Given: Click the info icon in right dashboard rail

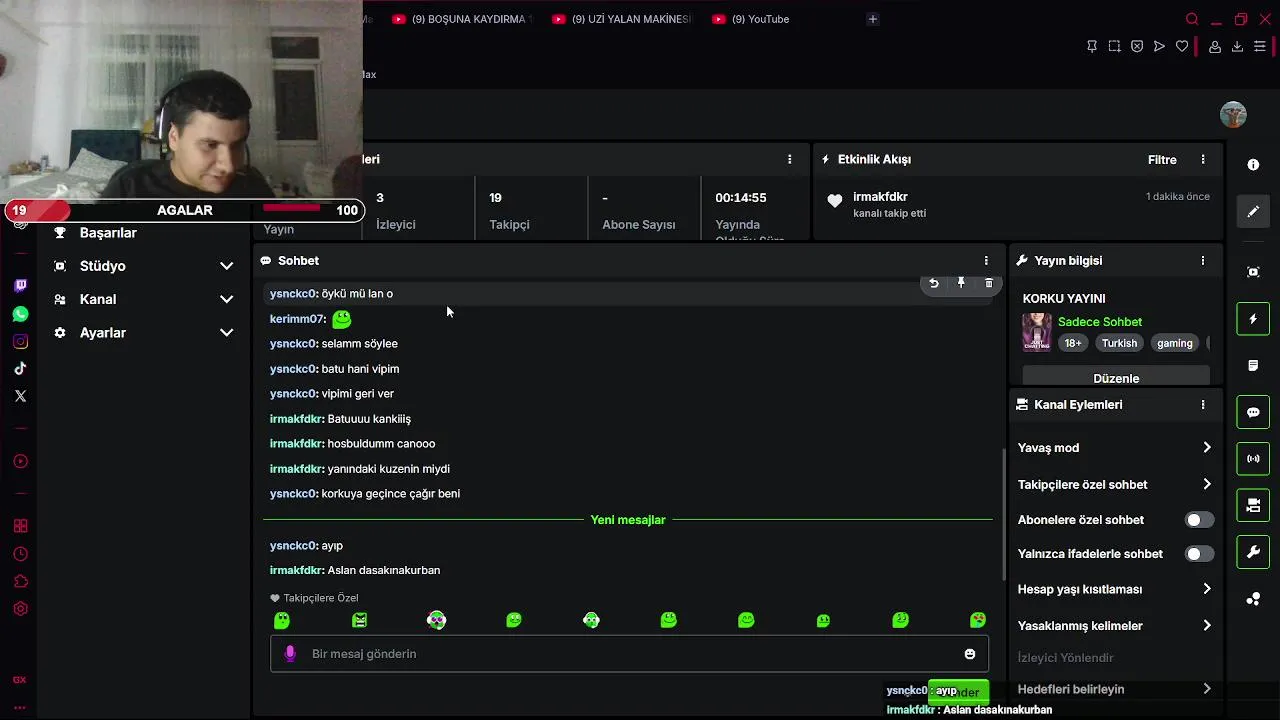Looking at the screenshot, I should pyautogui.click(x=1253, y=165).
